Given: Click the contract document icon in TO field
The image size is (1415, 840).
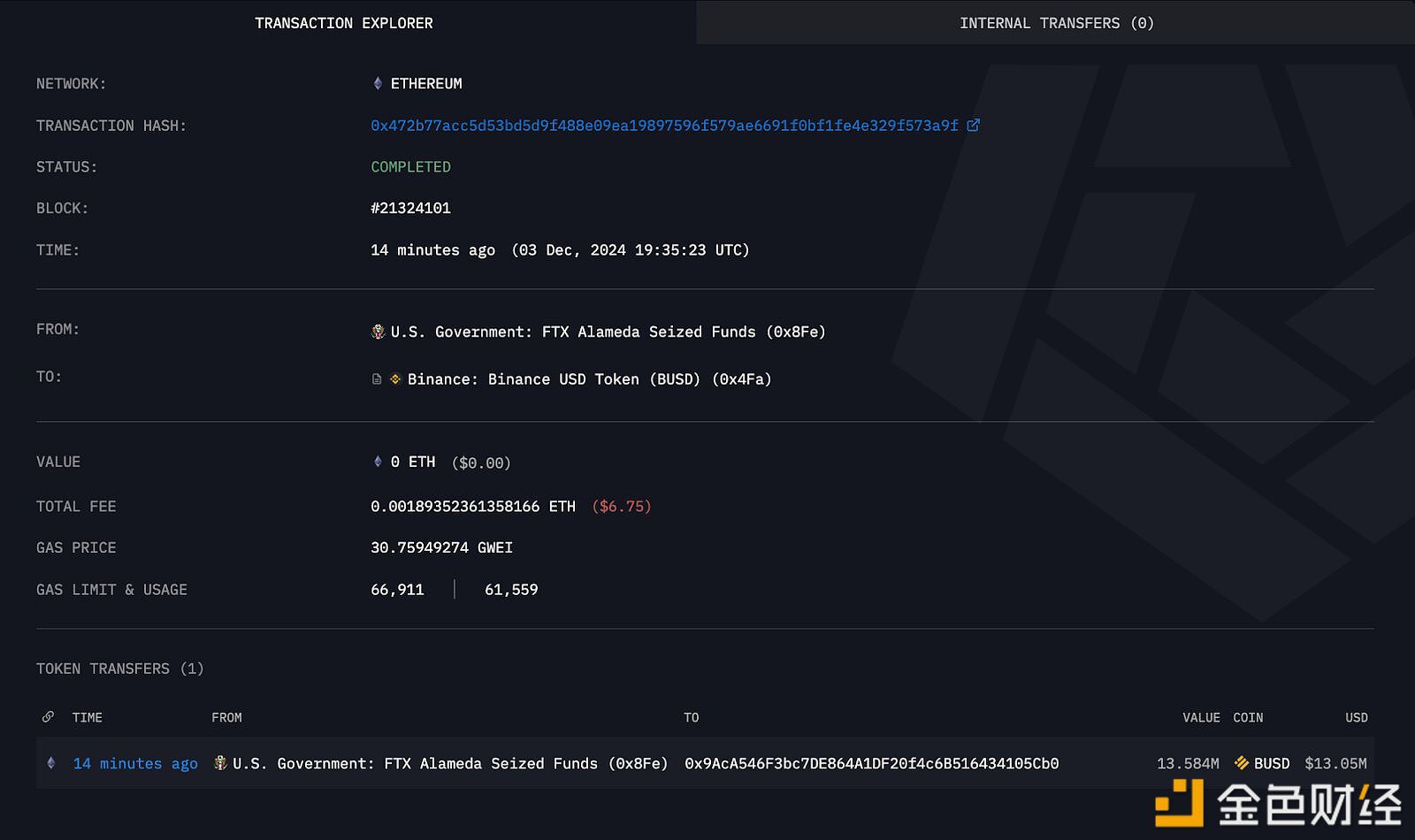Looking at the screenshot, I should [x=377, y=379].
